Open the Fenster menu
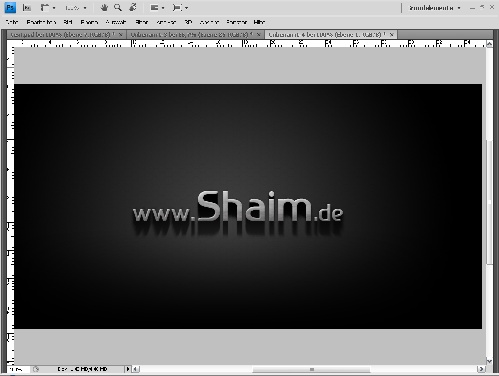The height and width of the screenshot is (376, 499). pyautogui.click(x=236, y=22)
